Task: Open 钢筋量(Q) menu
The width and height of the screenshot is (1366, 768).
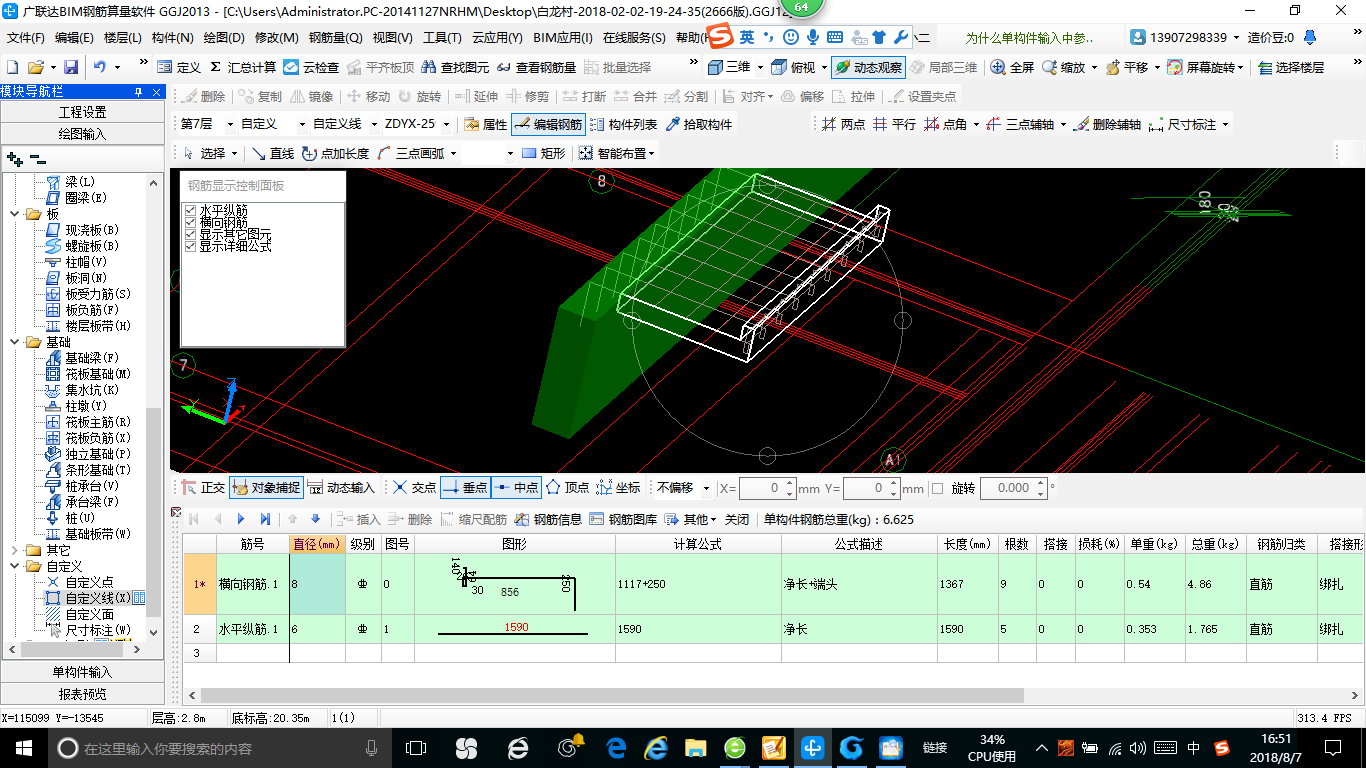Action: pyautogui.click(x=336, y=38)
